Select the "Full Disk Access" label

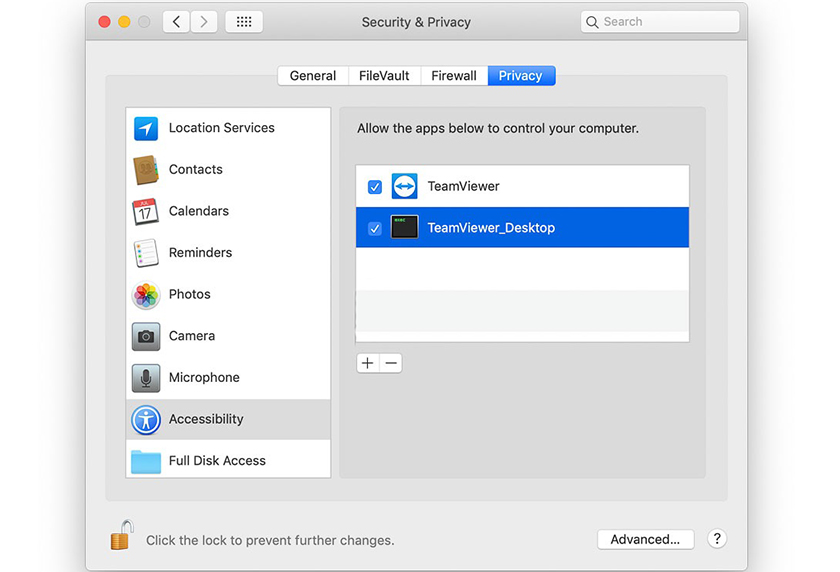click(217, 461)
